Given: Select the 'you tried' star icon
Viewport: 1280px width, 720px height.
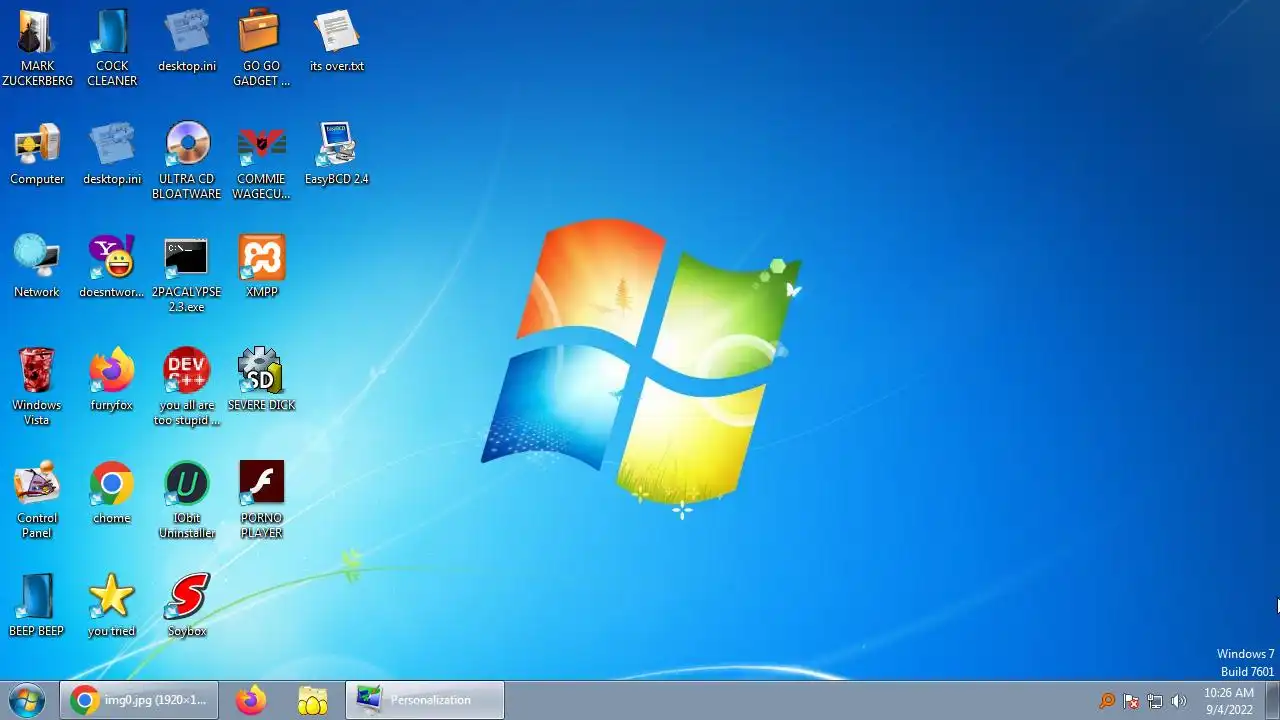Looking at the screenshot, I should pos(112,606).
